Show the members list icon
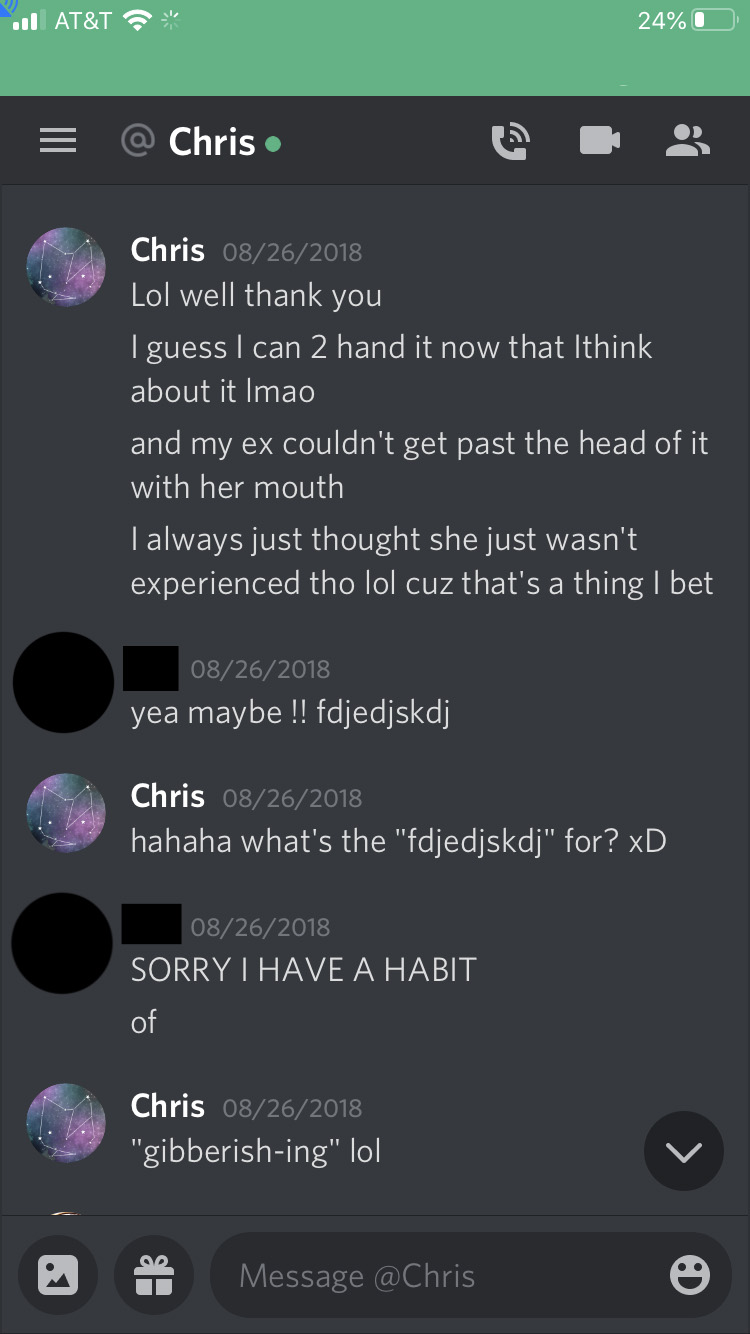The height and width of the screenshot is (1334, 750). point(688,141)
